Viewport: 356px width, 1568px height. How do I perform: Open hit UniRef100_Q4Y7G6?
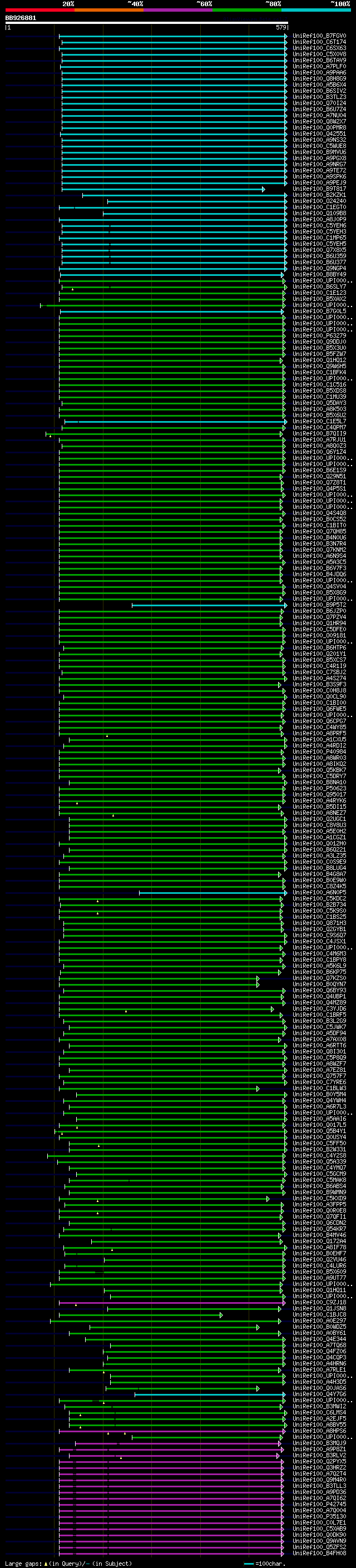pos(319,1394)
